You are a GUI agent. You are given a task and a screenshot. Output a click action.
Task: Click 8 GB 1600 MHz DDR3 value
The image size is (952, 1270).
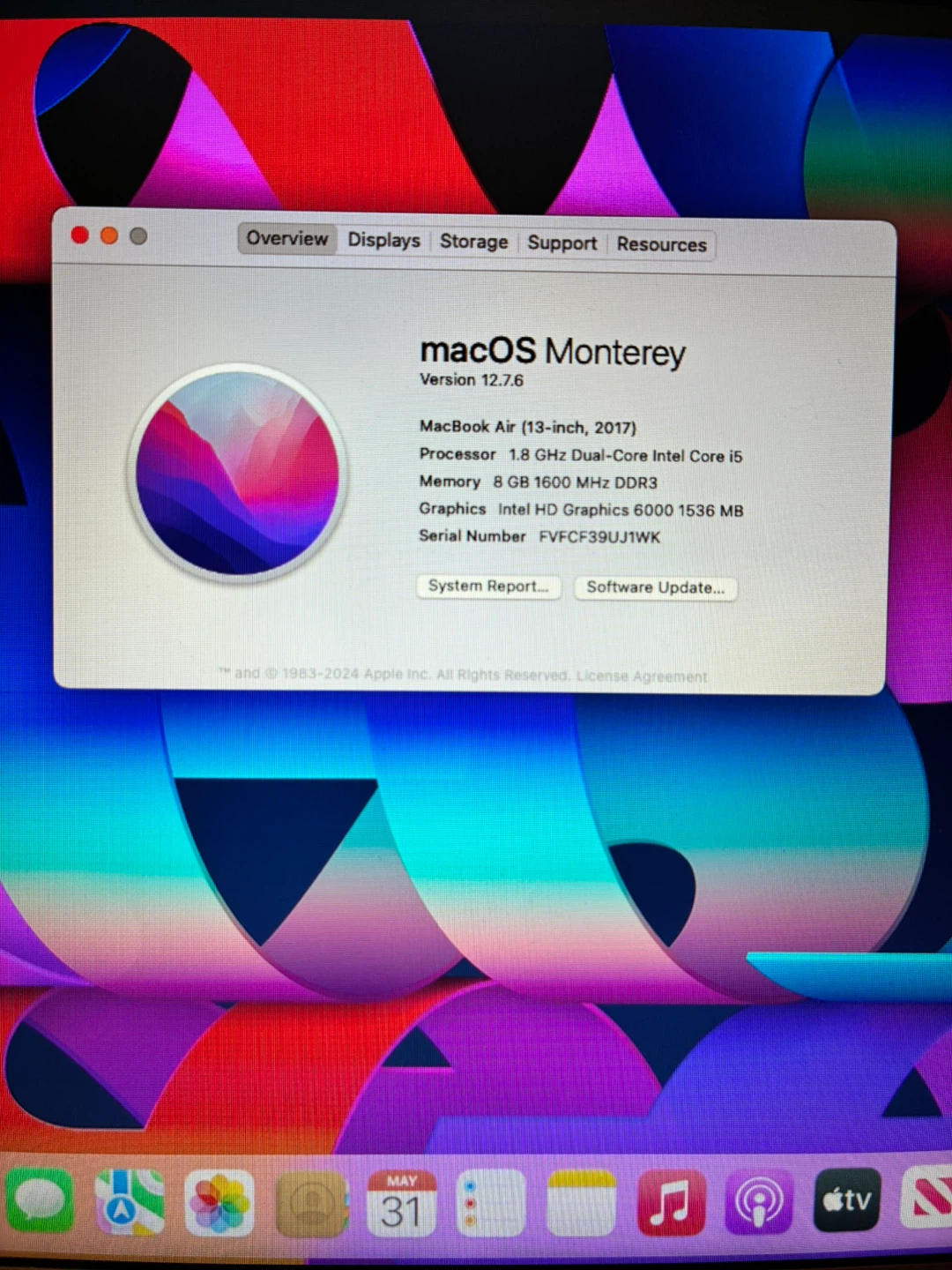tap(576, 482)
